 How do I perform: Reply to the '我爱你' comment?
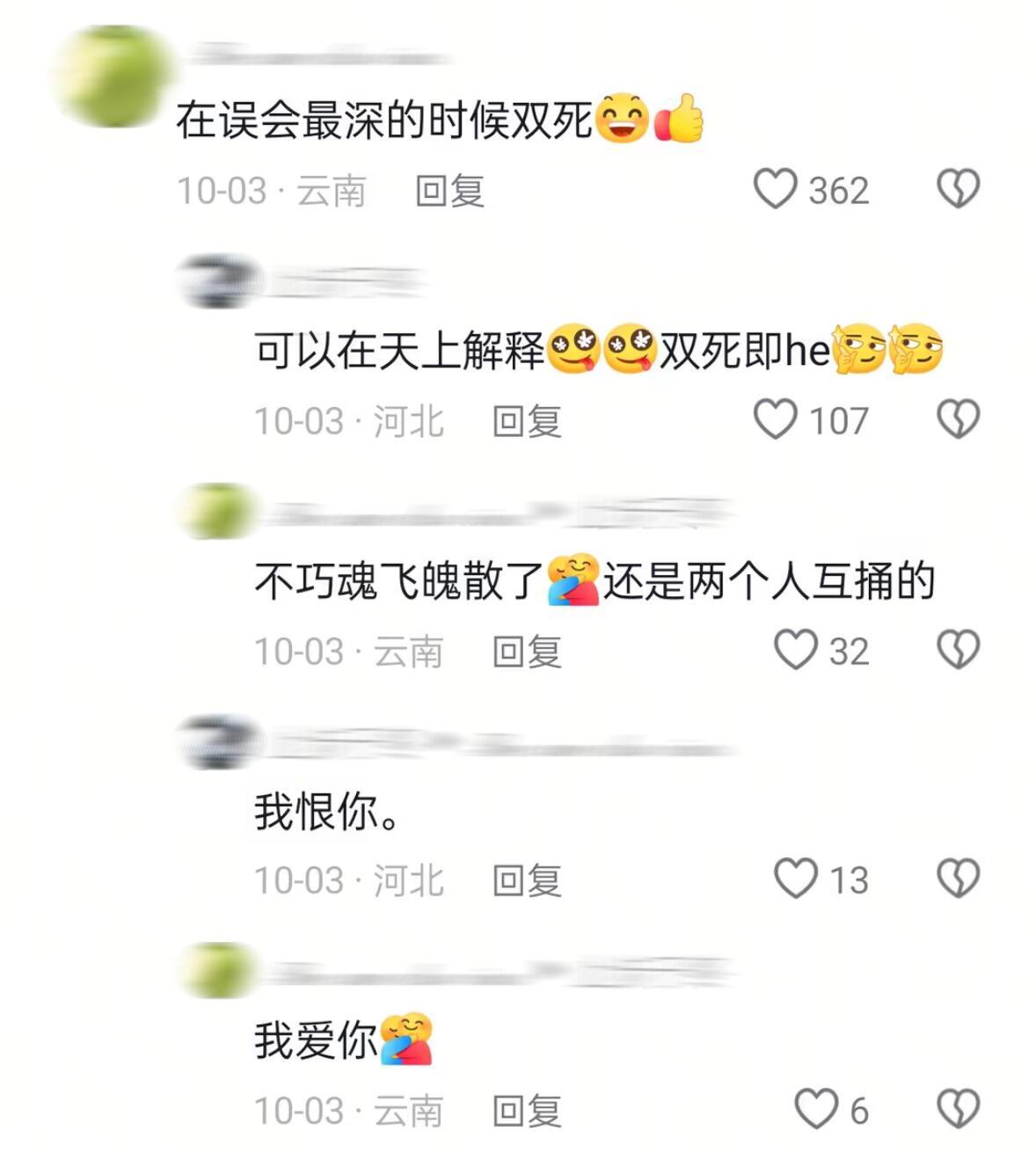pyautogui.click(x=527, y=1111)
